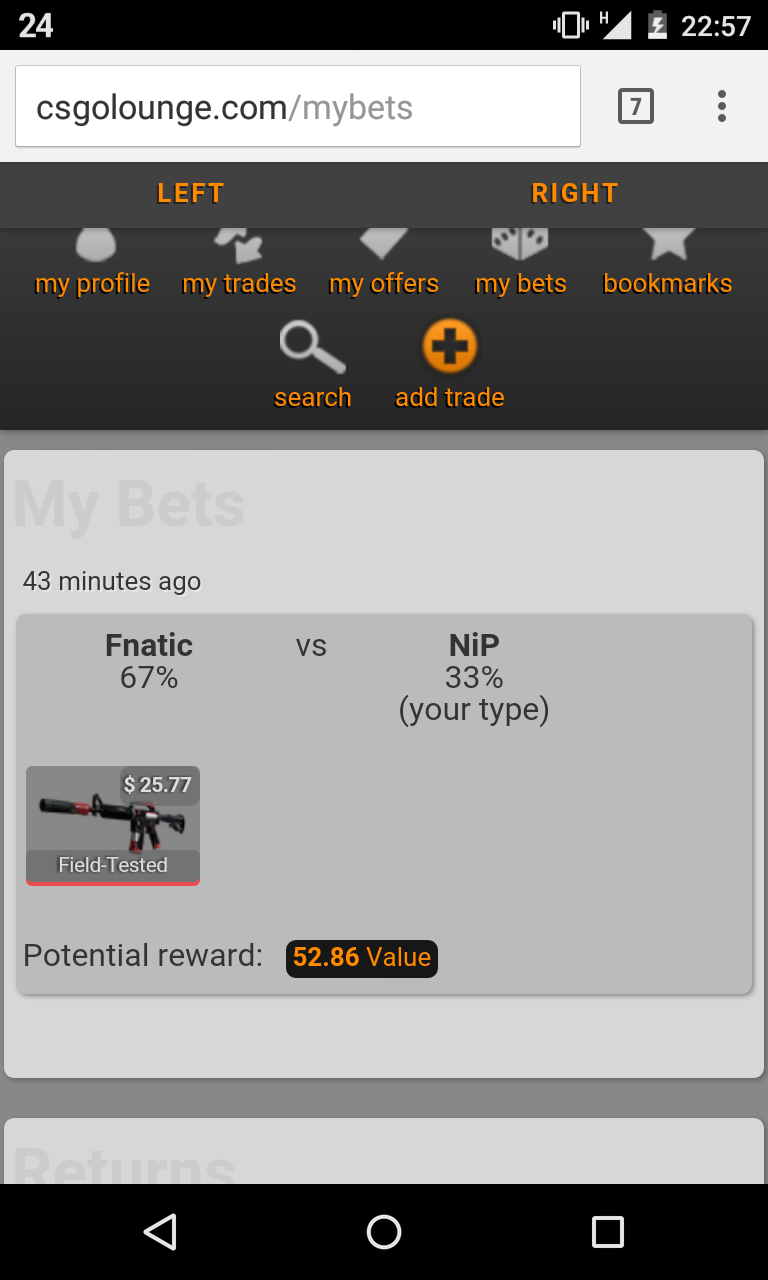Select the LEFT tab

(x=191, y=193)
